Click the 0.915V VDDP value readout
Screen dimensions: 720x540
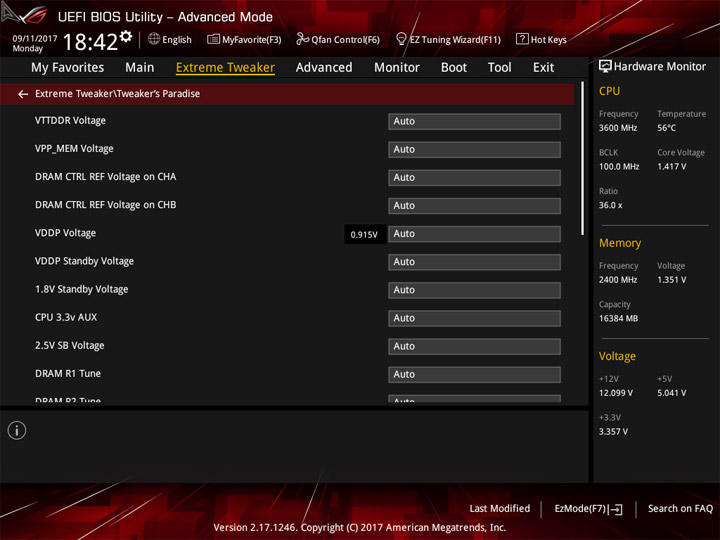click(364, 235)
